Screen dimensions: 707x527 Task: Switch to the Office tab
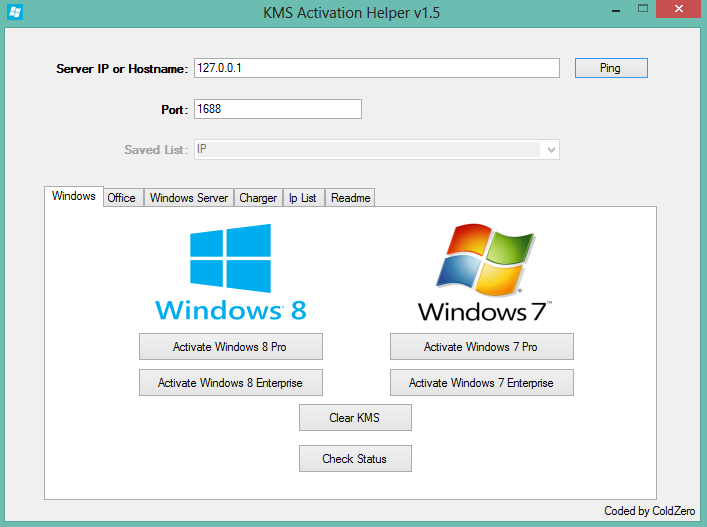tap(123, 198)
